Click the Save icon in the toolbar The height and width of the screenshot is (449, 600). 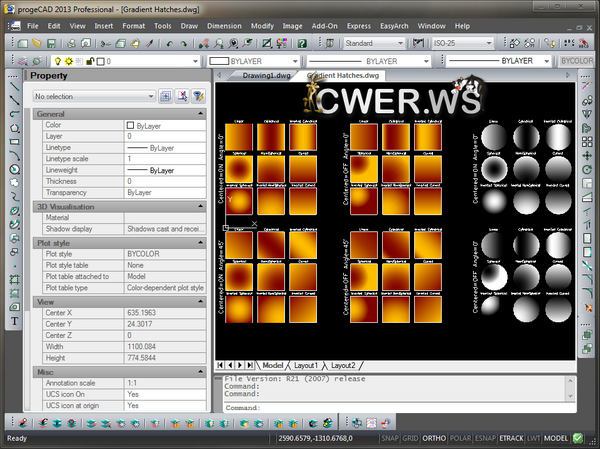[51, 44]
